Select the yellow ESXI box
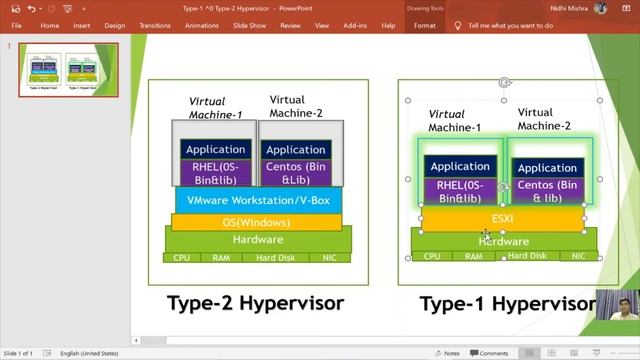The width and height of the screenshot is (640, 360). click(502, 219)
